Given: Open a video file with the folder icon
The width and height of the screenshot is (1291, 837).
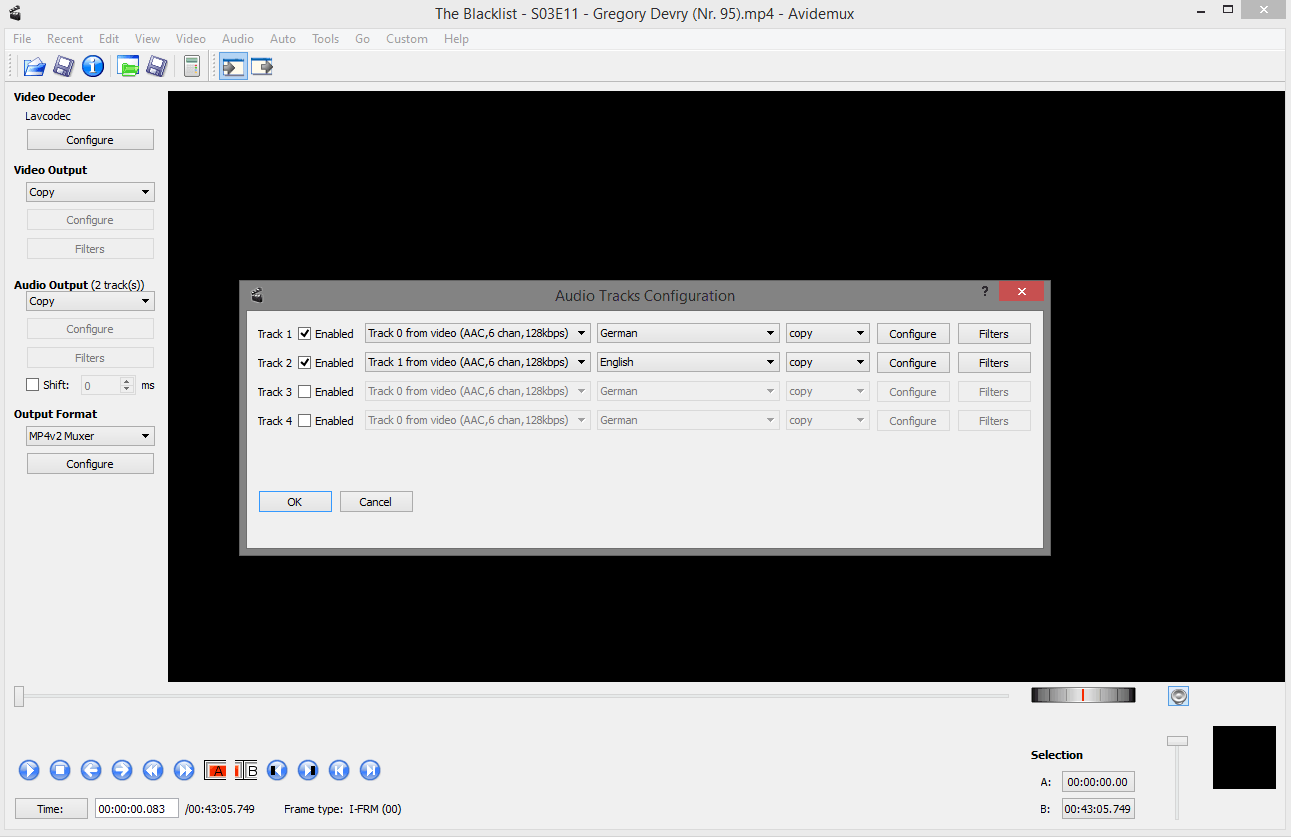Looking at the screenshot, I should pyautogui.click(x=35, y=67).
